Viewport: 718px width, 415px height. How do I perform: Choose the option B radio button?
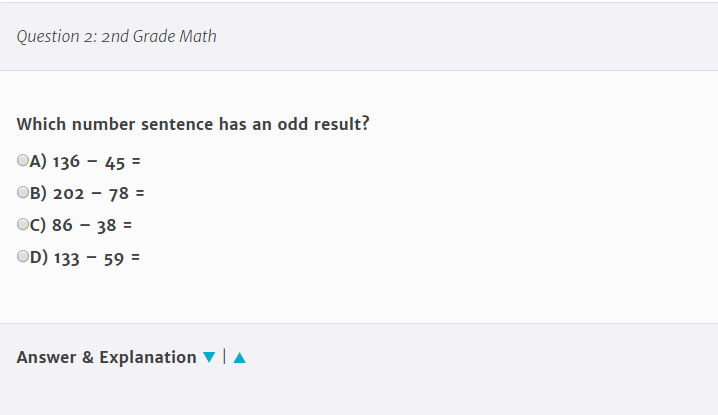(x=23, y=192)
